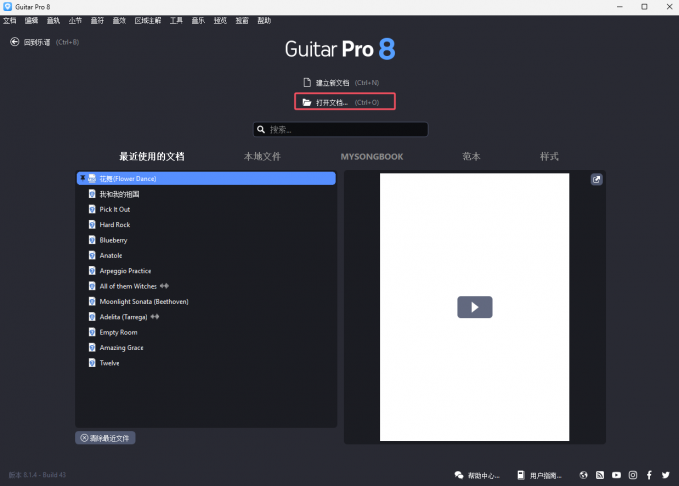This screenshot has width=679, height=486.
Task: Select Moonlight Sonata (Beethoven) file
Action: pos(206,301)
